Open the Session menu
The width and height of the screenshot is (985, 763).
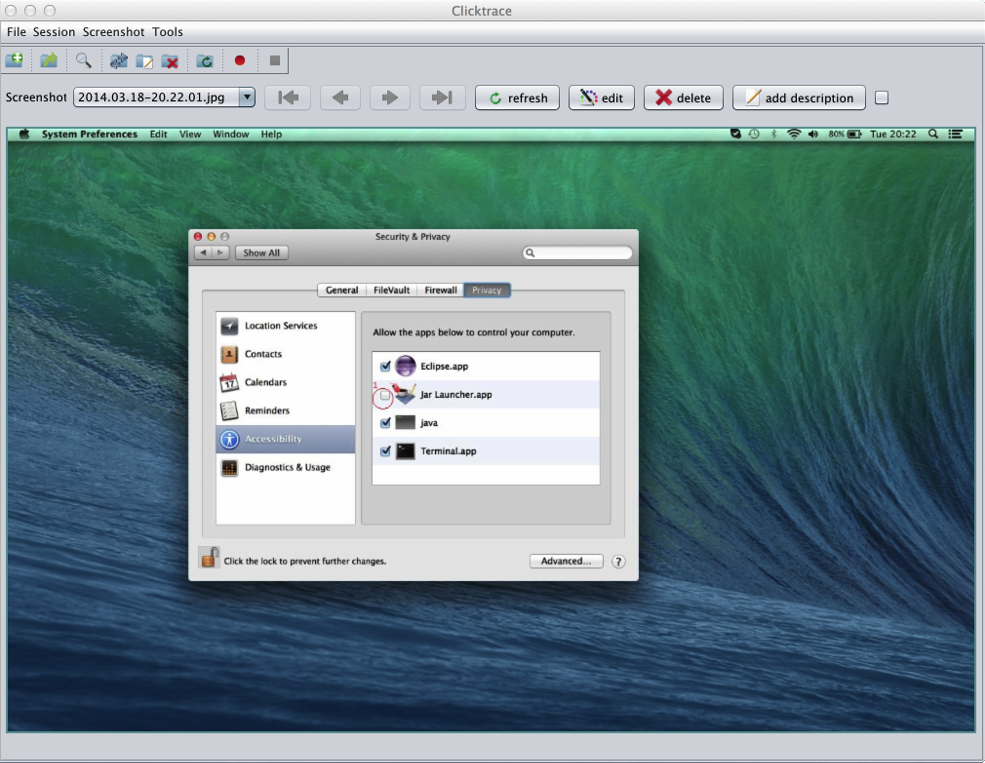pos(54,31)
